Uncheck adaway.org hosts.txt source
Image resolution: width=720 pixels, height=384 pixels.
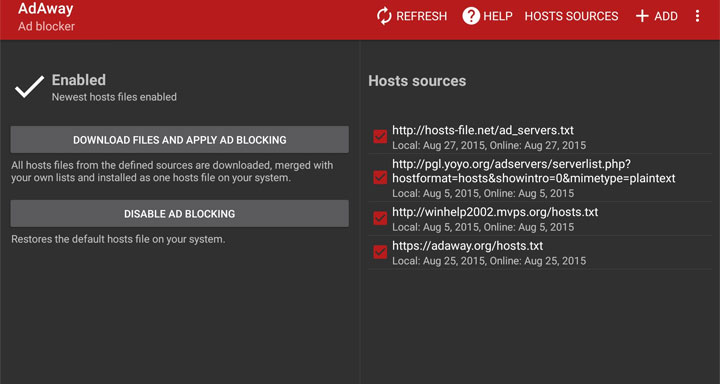pyautogui.click(x=380, y=252)
